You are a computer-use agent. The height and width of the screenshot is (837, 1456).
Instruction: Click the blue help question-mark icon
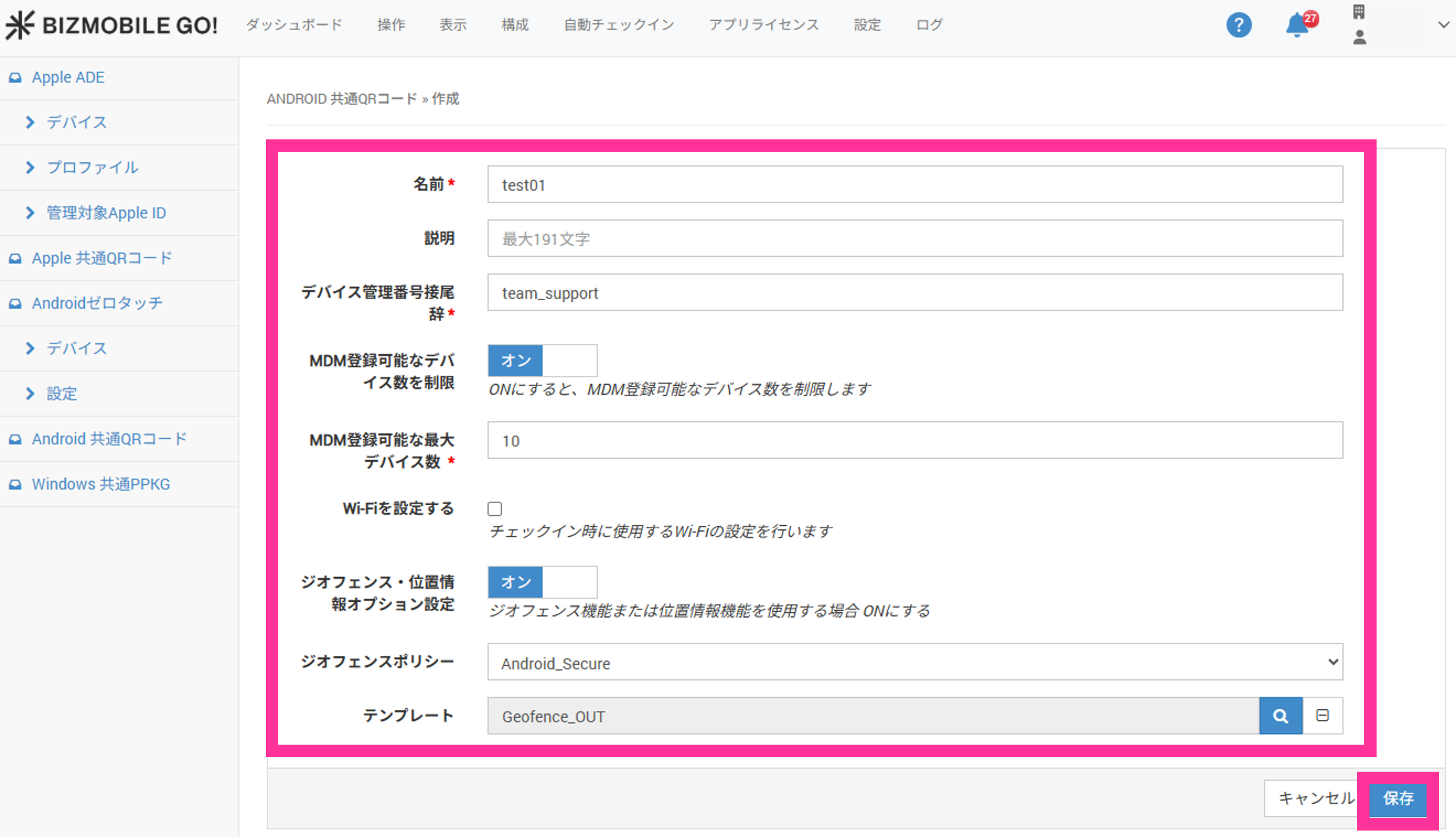(1238, 25)
